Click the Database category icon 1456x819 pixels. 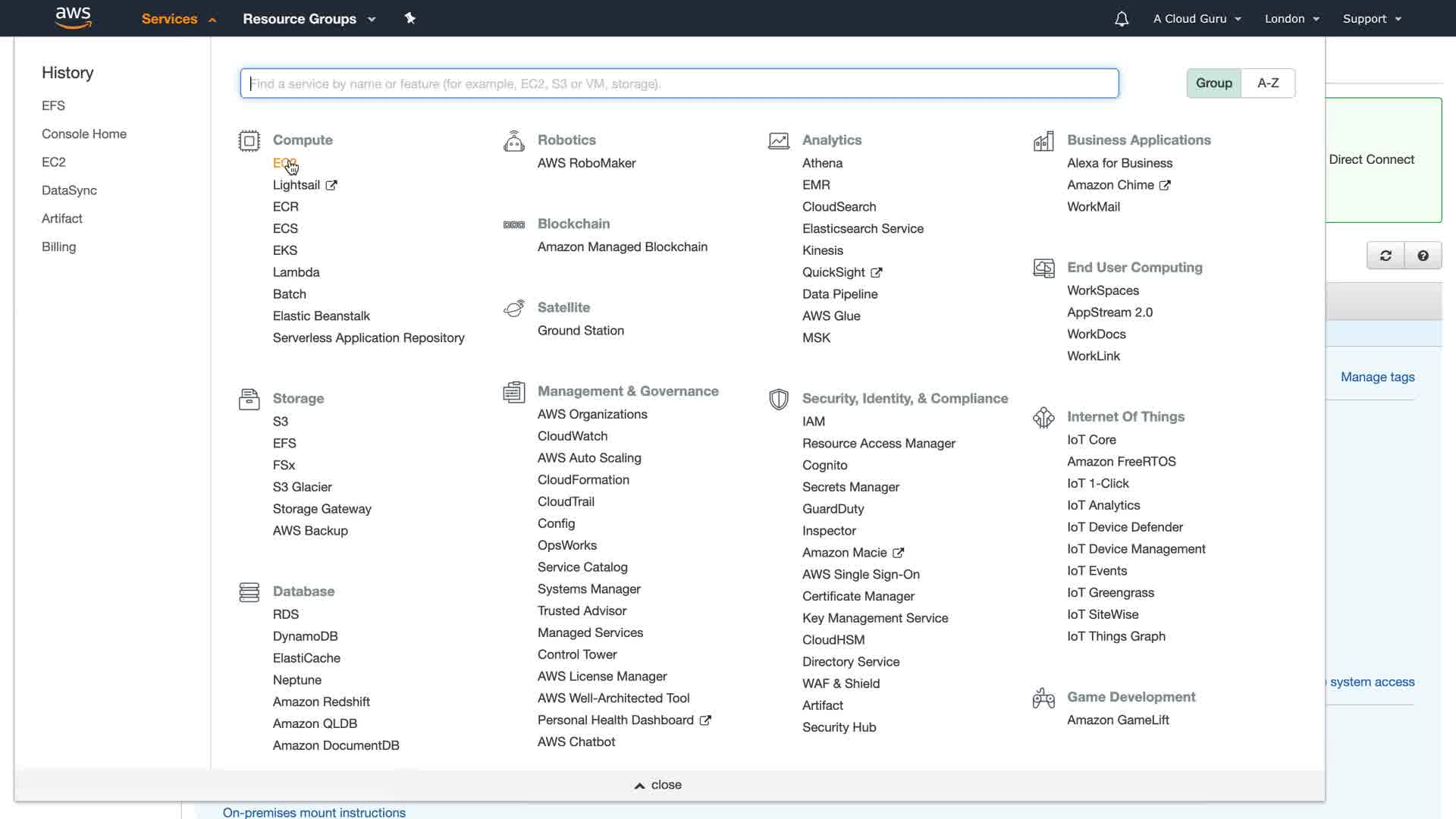249,592
